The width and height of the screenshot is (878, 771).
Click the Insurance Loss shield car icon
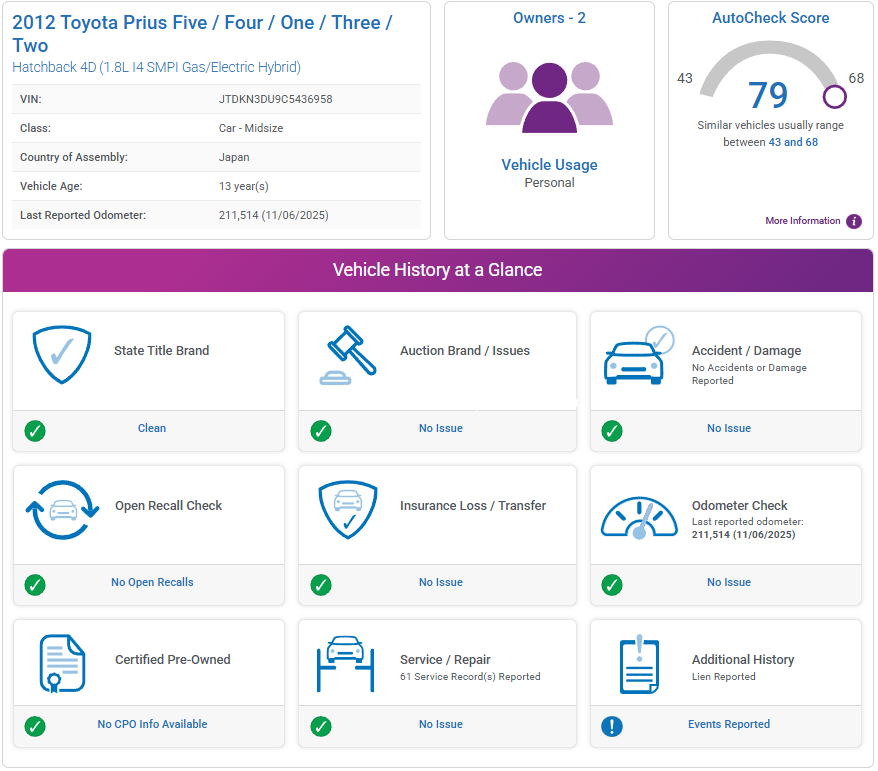pos(347,510)
